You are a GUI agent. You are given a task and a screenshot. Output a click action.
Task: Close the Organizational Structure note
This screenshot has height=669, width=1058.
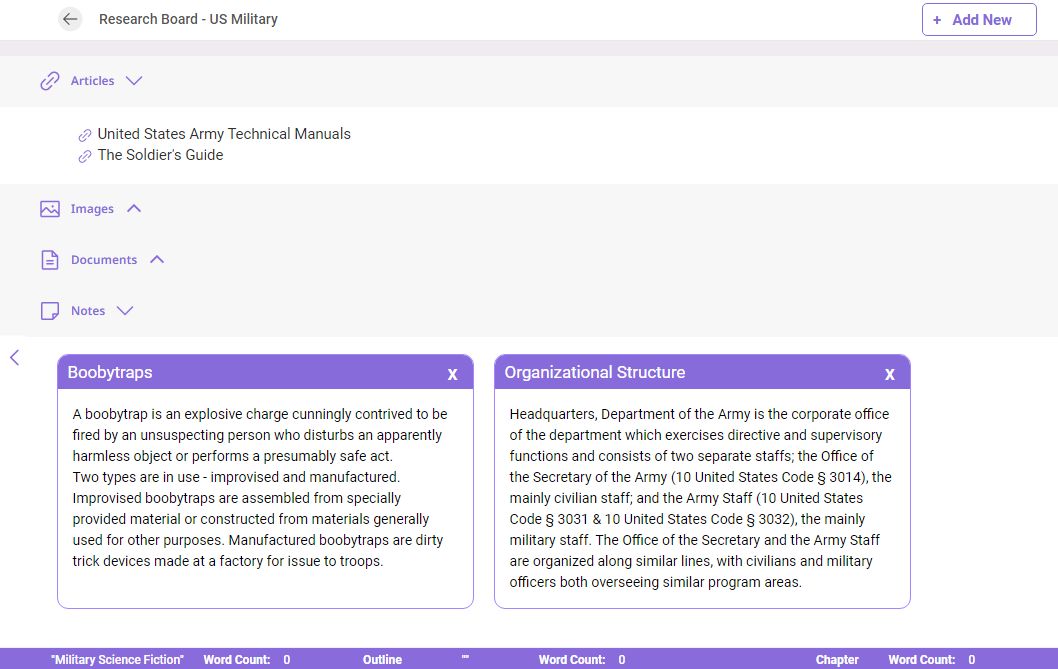(889, 374)
